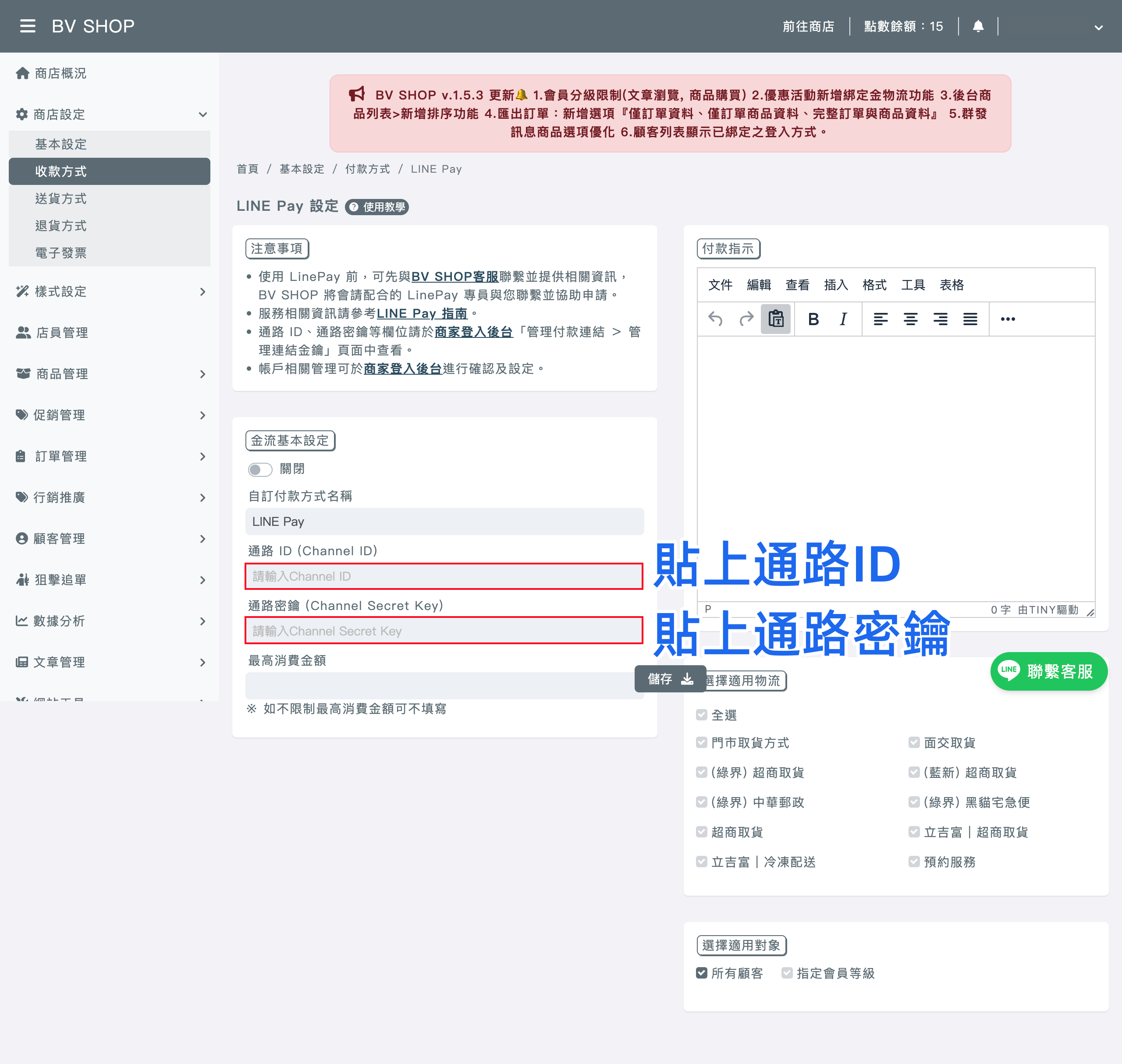Go to 前往商店 link

coord(808,26)
